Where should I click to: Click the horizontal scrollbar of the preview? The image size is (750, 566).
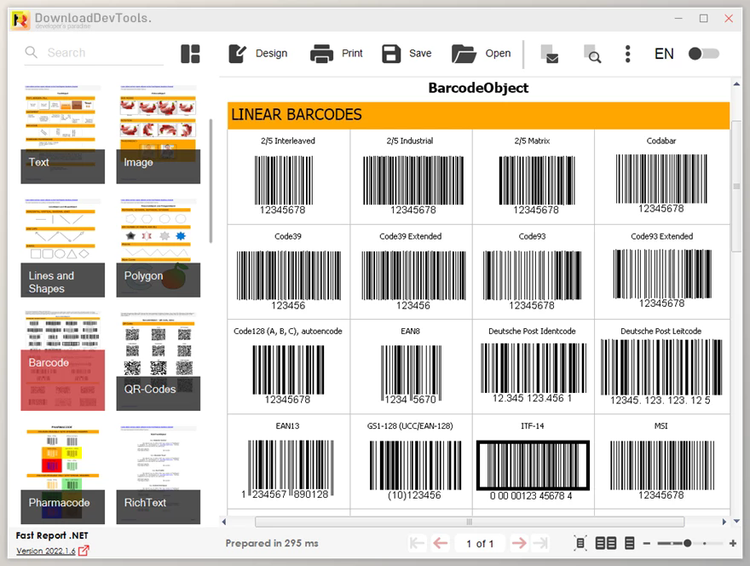pos(469,522)
